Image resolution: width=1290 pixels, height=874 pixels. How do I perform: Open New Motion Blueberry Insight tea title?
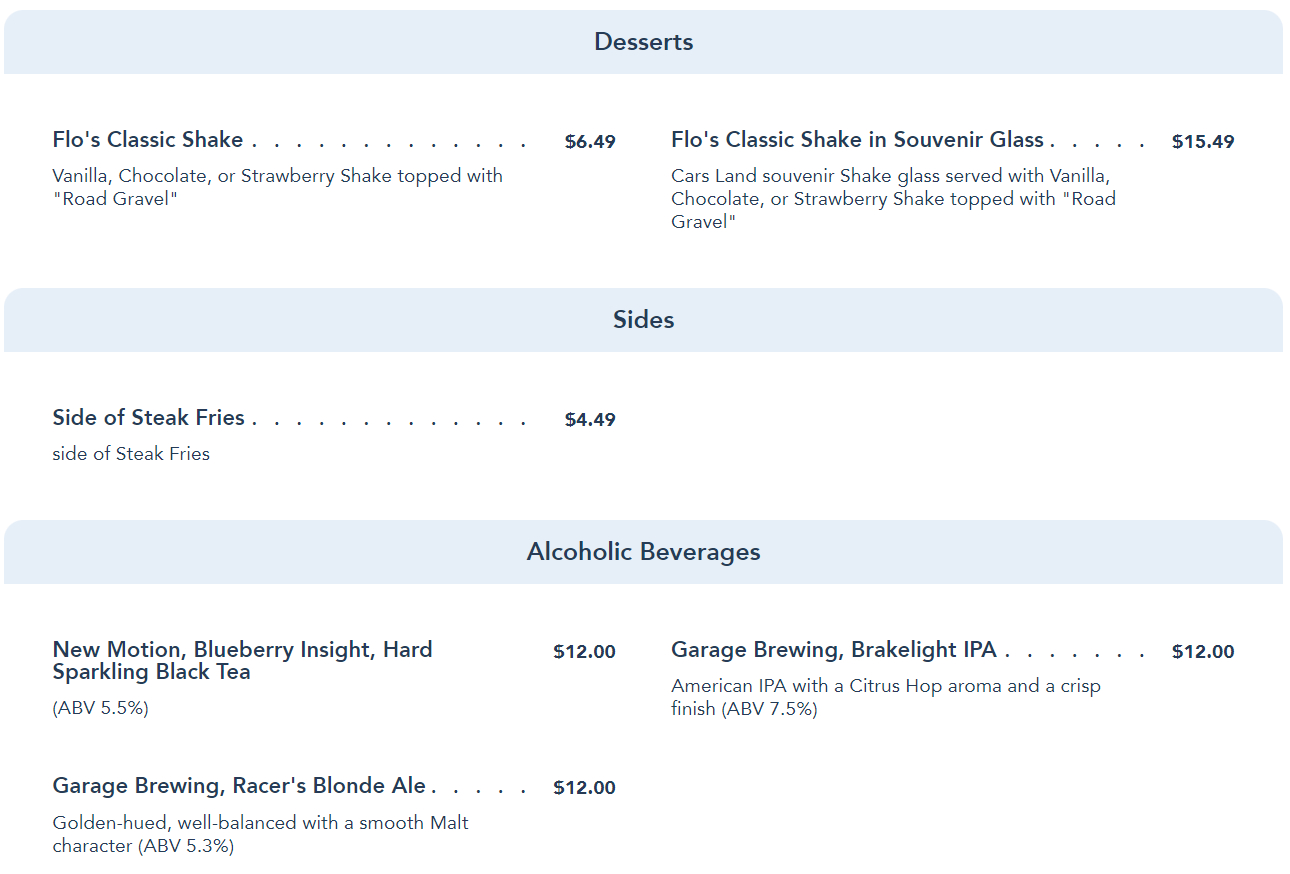pyautogui.click(x=242, y=661)
